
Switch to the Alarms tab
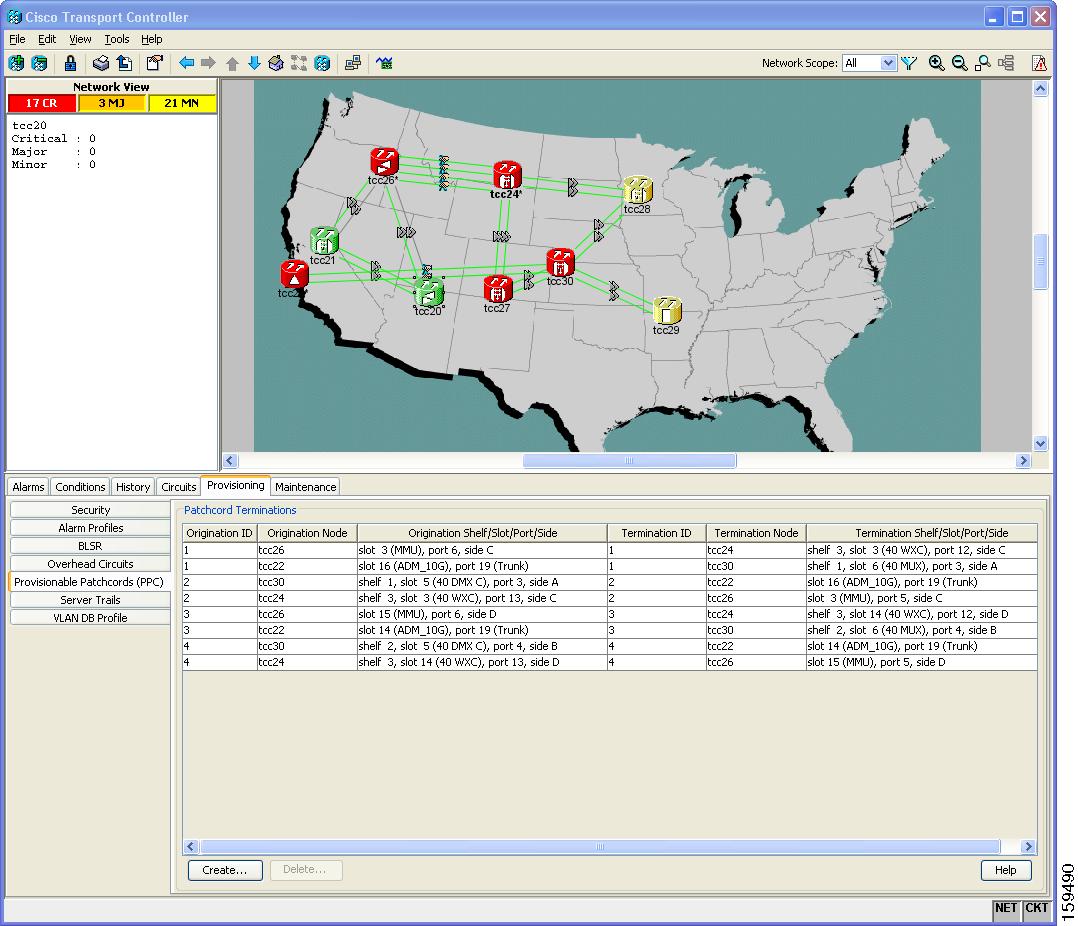pos(28,487)
